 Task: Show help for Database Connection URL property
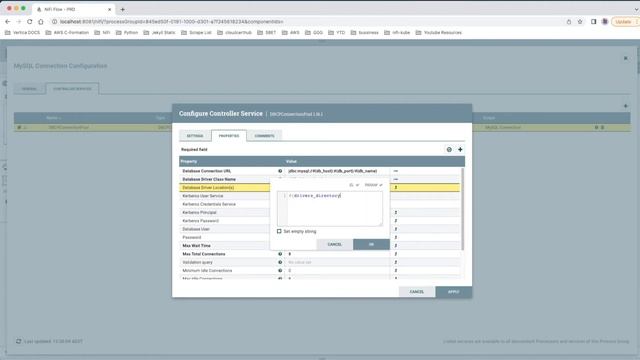click(280, 171)
